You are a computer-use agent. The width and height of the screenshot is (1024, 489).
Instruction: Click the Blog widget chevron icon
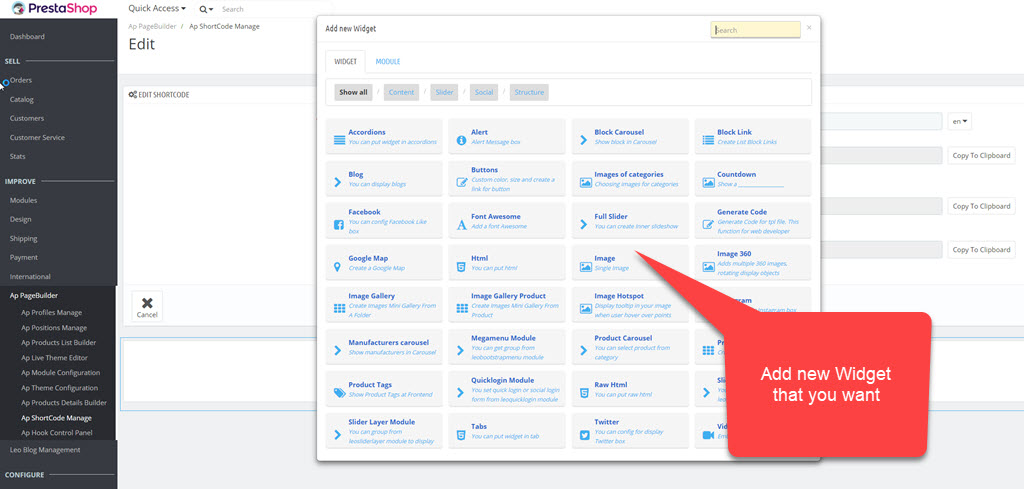coord(338,182)
